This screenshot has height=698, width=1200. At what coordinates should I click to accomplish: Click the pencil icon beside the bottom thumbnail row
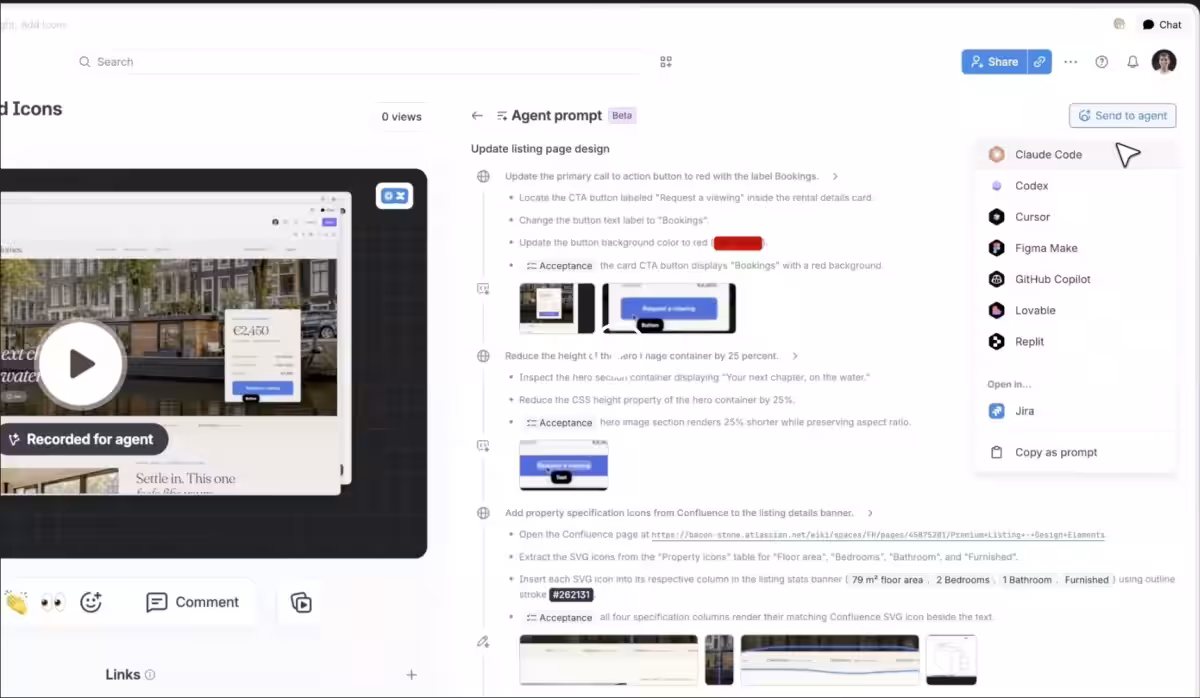coord(484,641)
